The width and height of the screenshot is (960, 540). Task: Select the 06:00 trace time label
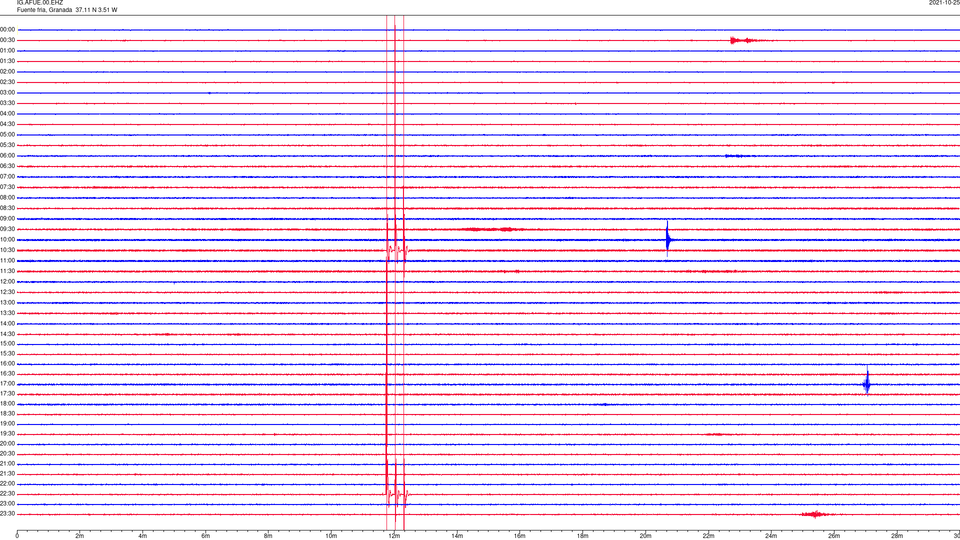pyautogui.click(x=7, y=156)
